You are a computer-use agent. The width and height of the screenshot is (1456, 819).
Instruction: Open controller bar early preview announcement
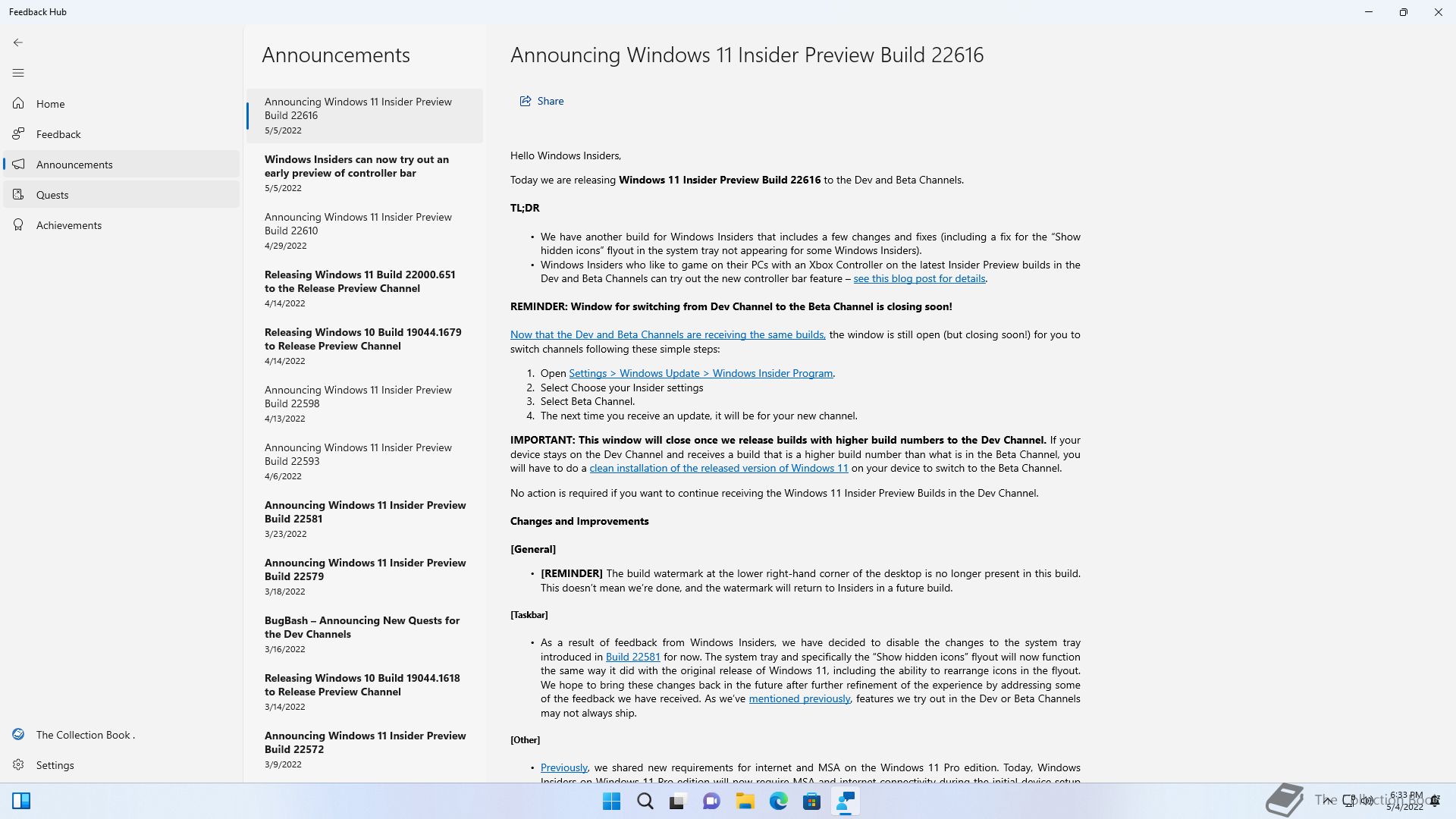pyautogui.click(x=365, y=173)
